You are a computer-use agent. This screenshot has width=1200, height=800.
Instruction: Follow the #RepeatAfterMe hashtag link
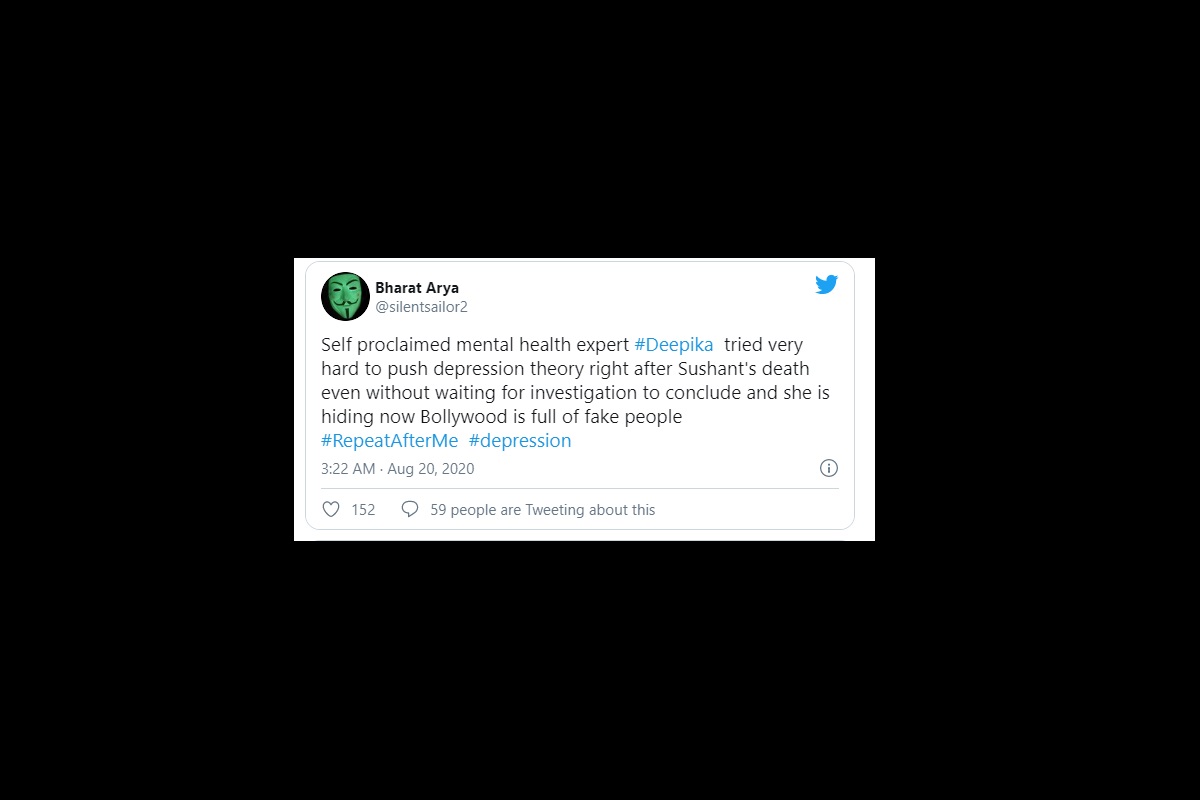[x=390, y=441]
